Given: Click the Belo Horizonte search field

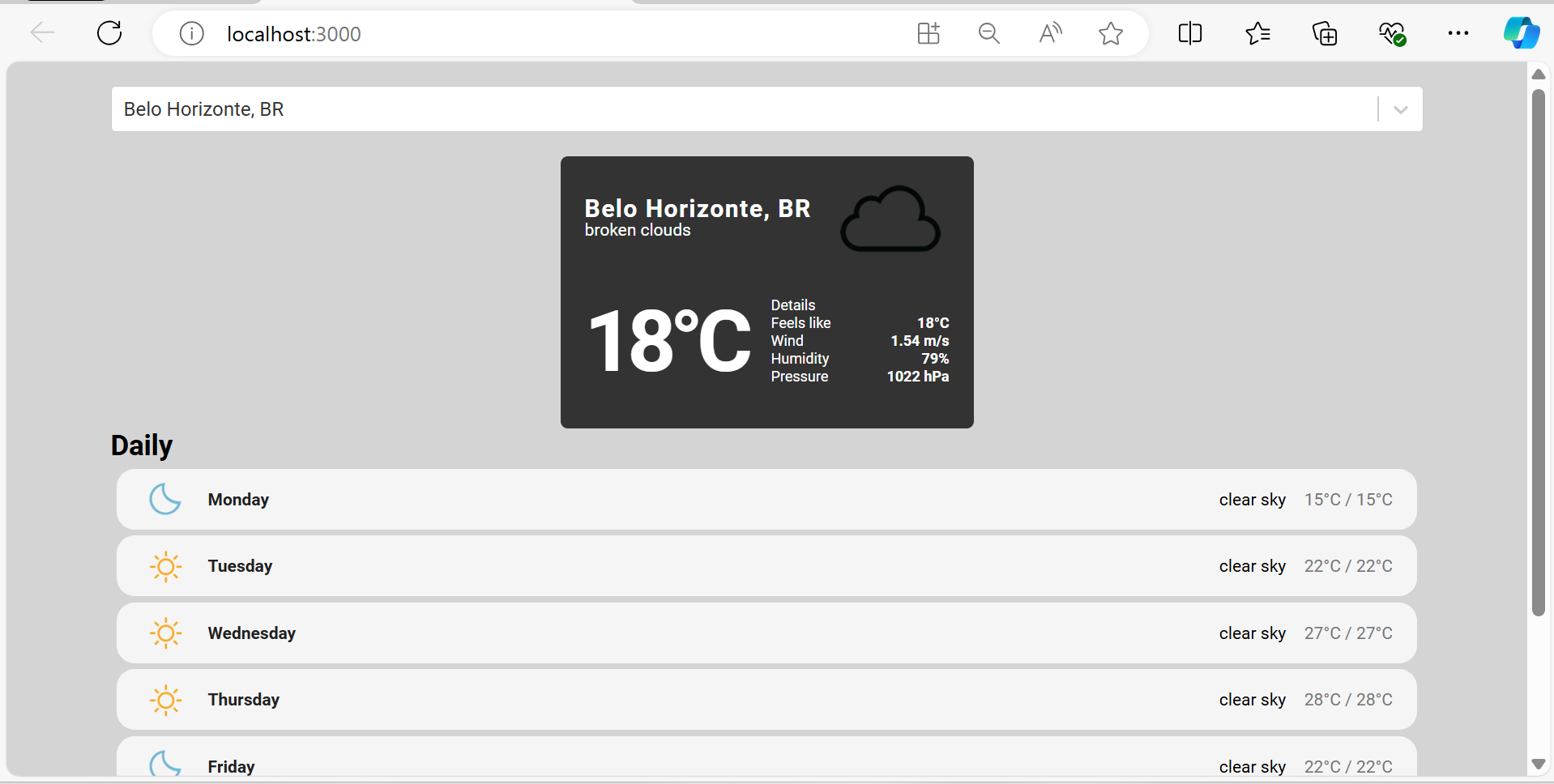Looking at the screenshot, I should pos(729,109).
